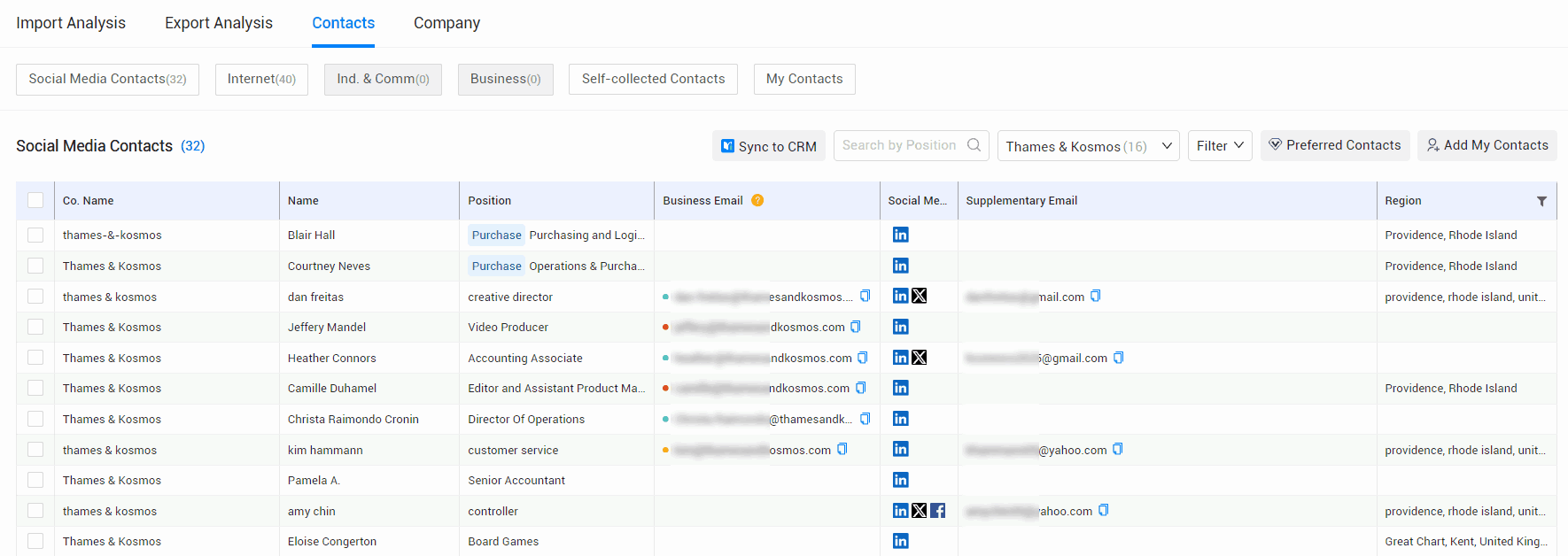This screenshot has height=556, width=1568.
Task: Check the Camille Duhamel row checkbox
Action: point(35,388)
